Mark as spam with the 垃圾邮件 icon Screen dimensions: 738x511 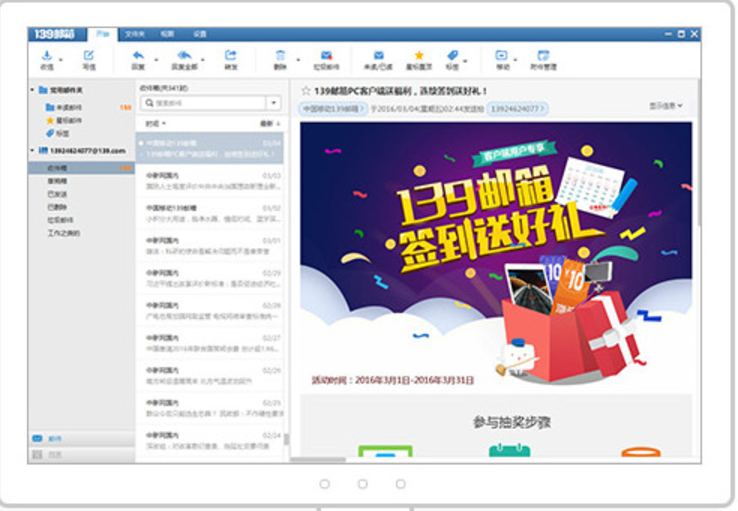pos(327,56)
